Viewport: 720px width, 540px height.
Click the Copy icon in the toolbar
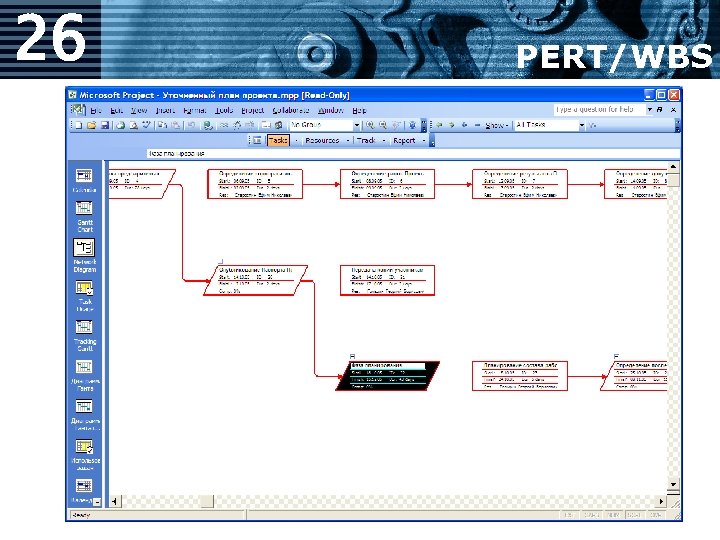163,125
